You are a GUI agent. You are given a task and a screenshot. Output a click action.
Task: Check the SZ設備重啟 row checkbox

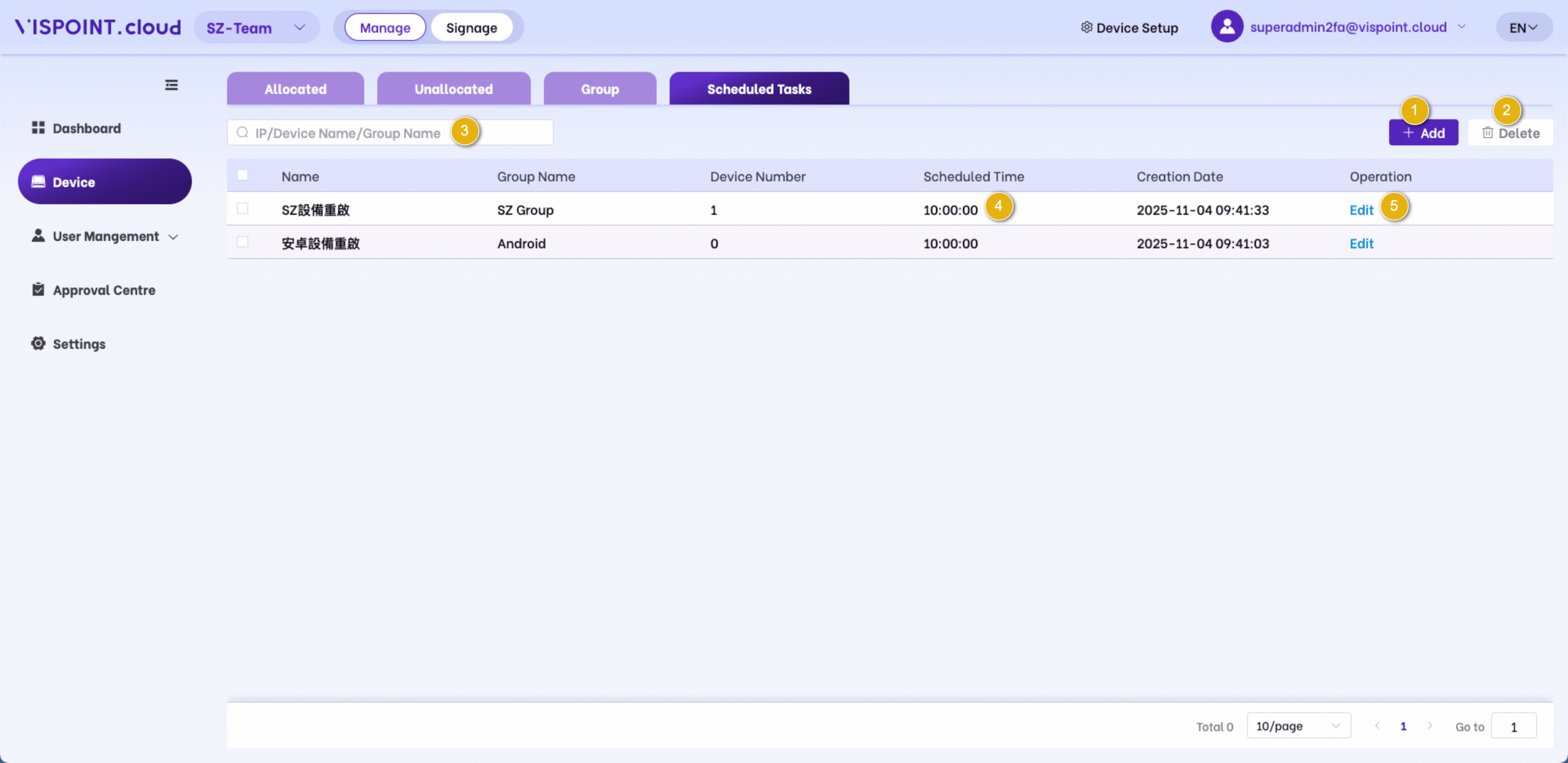tap(243, 209)
